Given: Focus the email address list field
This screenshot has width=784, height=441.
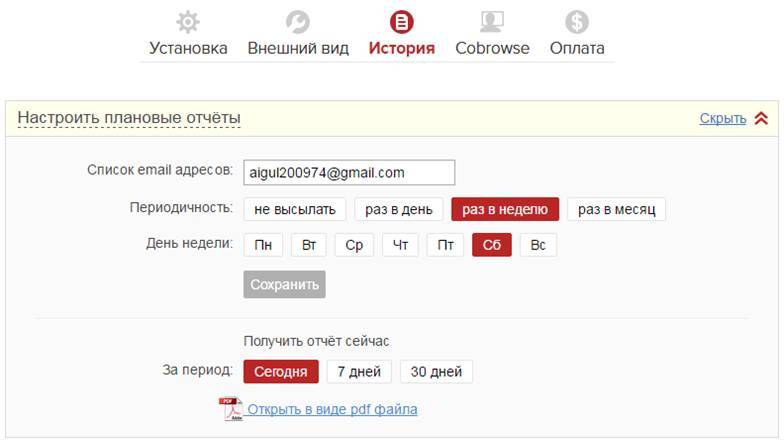Looking at the screenshot, I should click(349, 173).
